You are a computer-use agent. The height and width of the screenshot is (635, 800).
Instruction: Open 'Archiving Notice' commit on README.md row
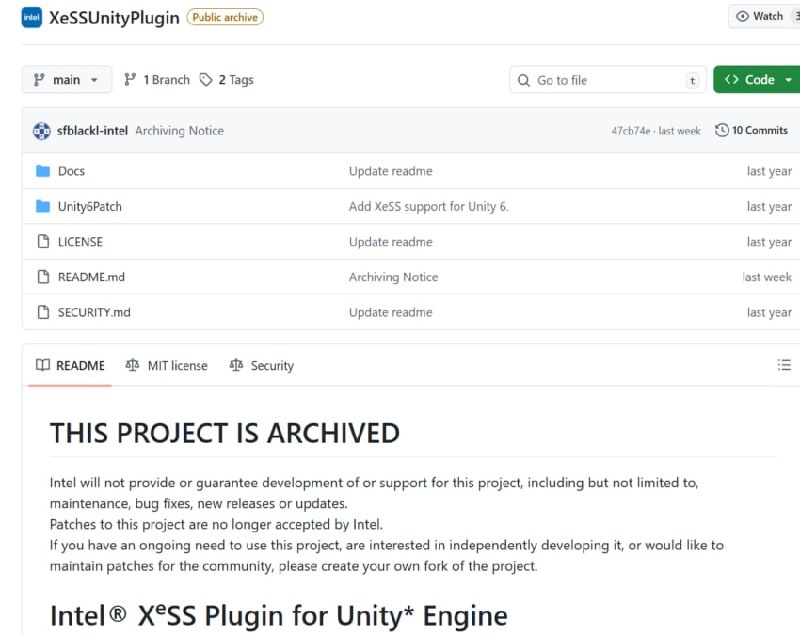(393, 277)
